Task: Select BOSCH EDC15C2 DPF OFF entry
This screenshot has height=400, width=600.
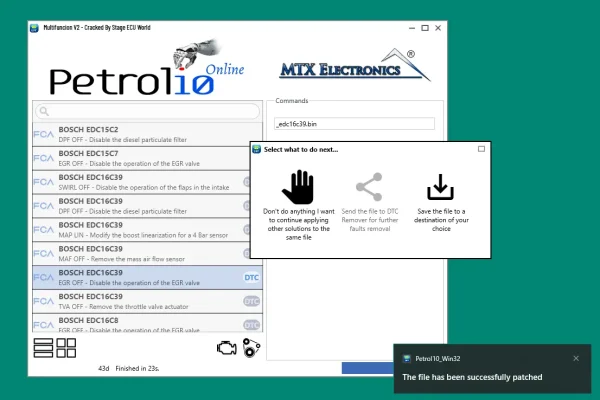Action: coord(140,134)
